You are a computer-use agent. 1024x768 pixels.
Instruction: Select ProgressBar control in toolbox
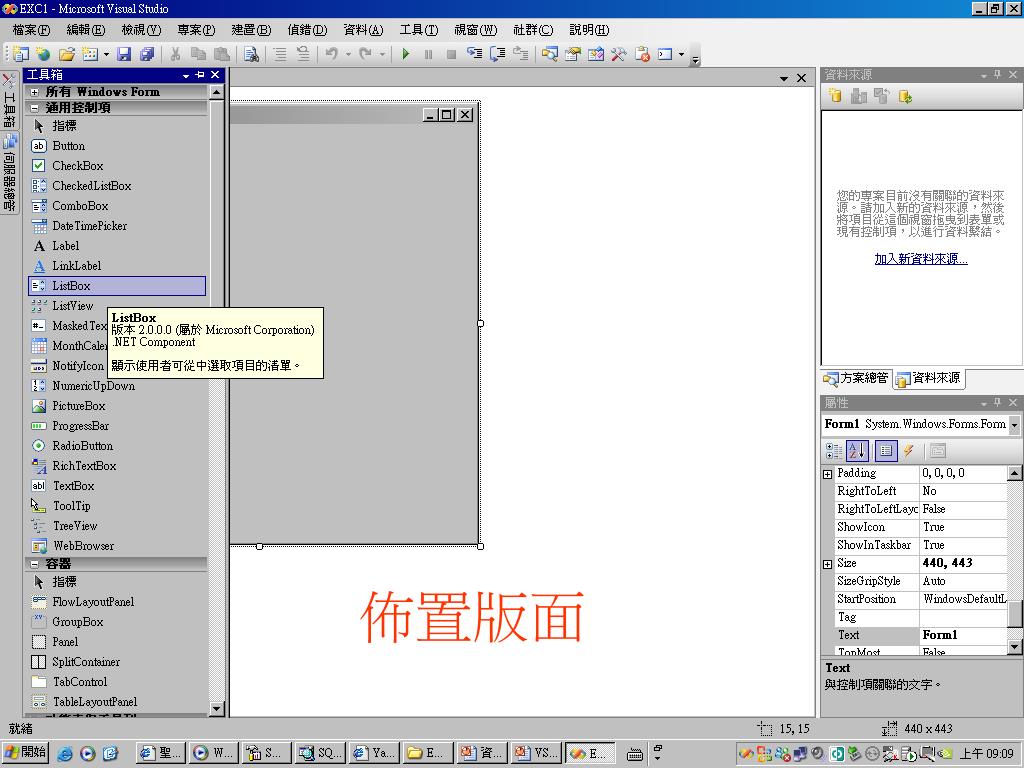click(118, 426)
